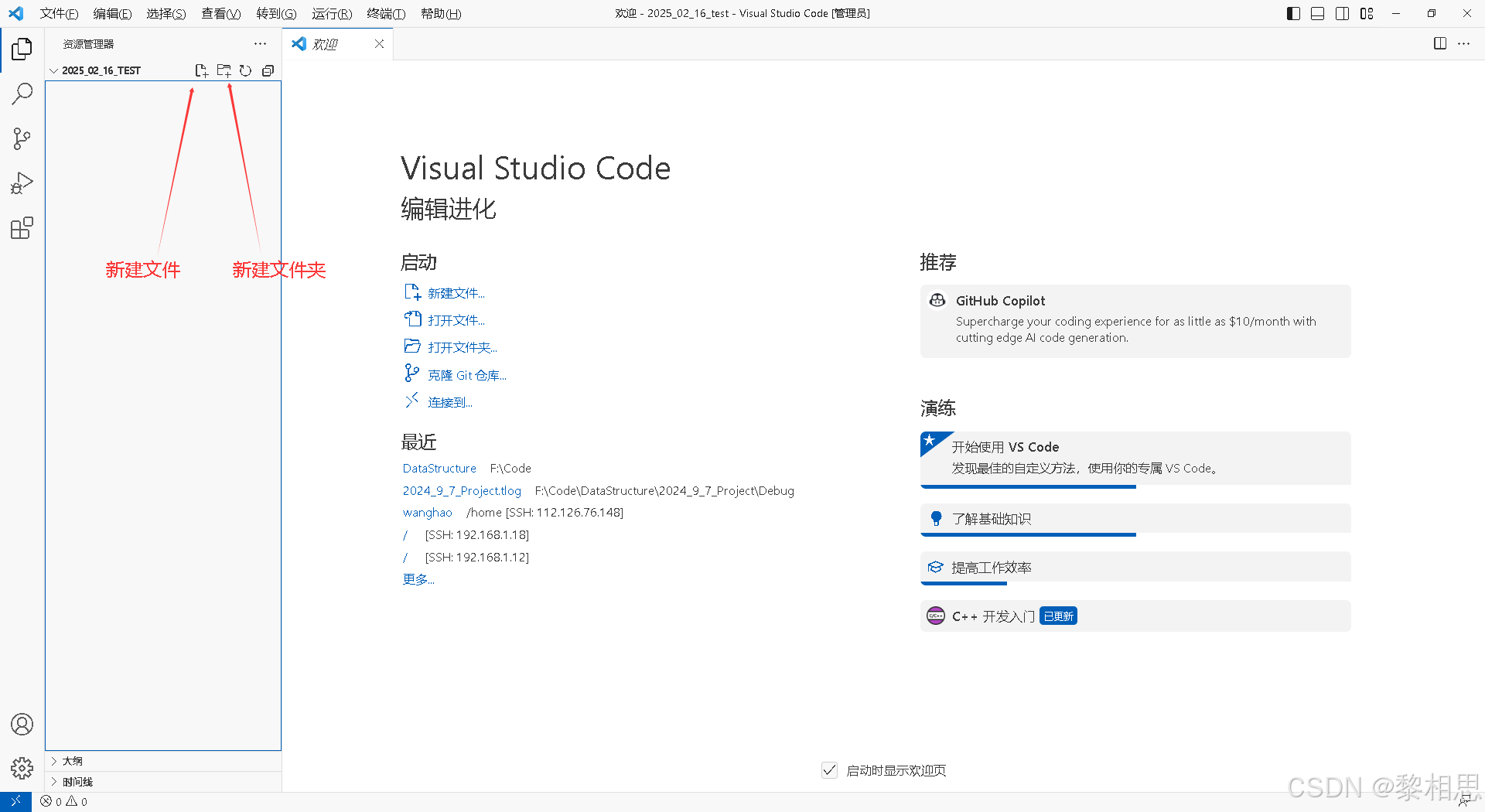The image size is (1485, 812).
Task: Open the 开始使用 VS Code walkthrough
Action: 1135,459
